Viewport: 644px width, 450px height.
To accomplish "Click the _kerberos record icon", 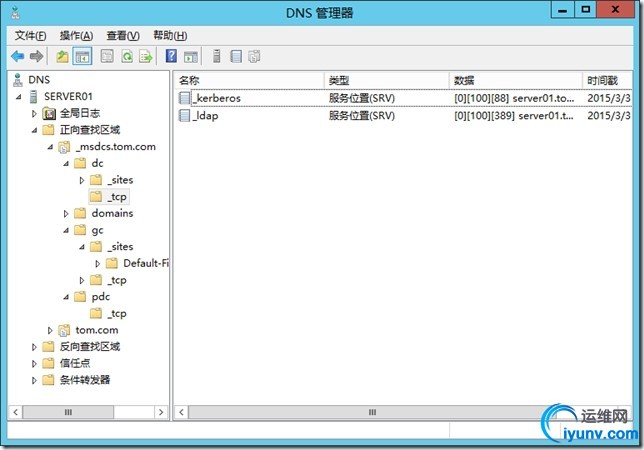I will 185,98.
